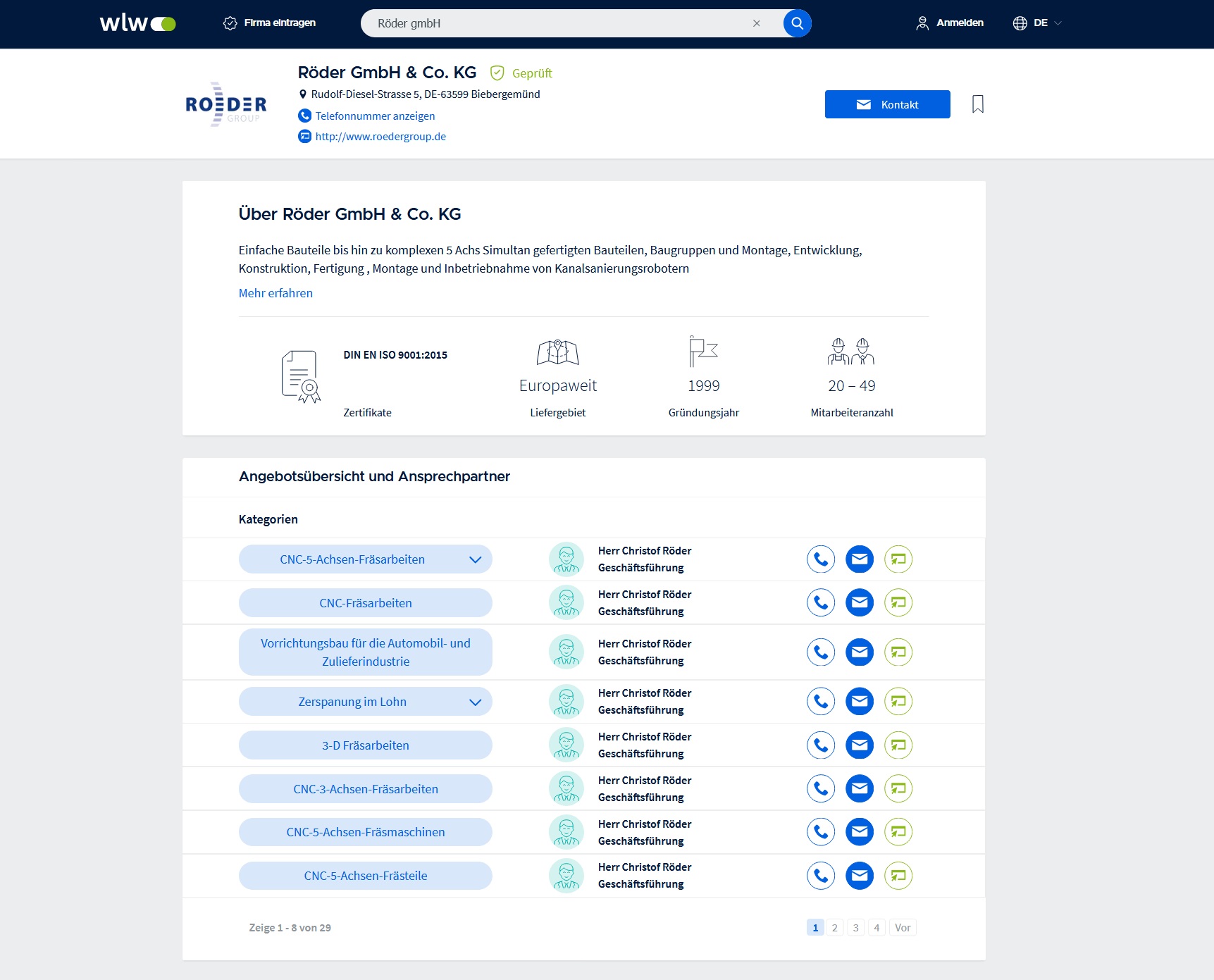1214x980 pixels.
Task: Click phone icon in CNC-5-Achsen-Frästeile row
Action: pos(821,876)
